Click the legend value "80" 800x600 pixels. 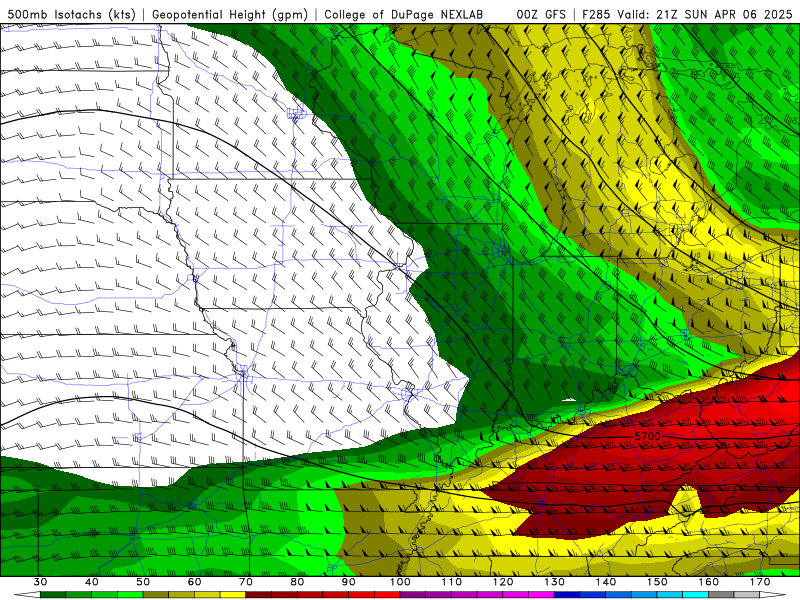pyautogui.click(x=297, y=582)
